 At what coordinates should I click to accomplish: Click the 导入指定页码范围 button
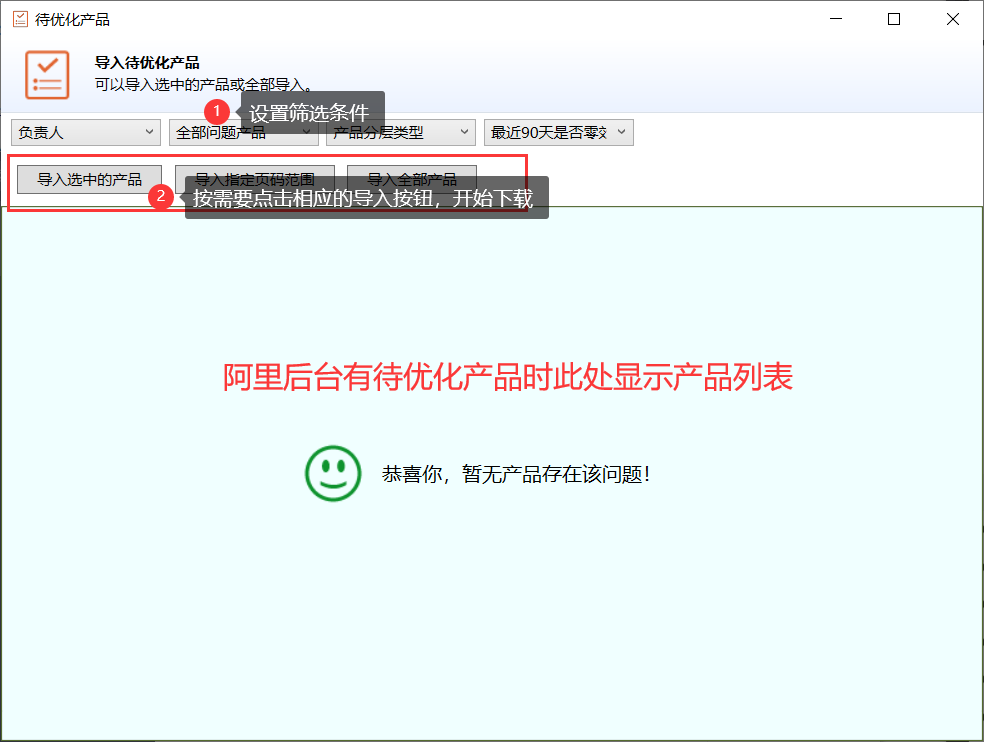tap(254, 180)
